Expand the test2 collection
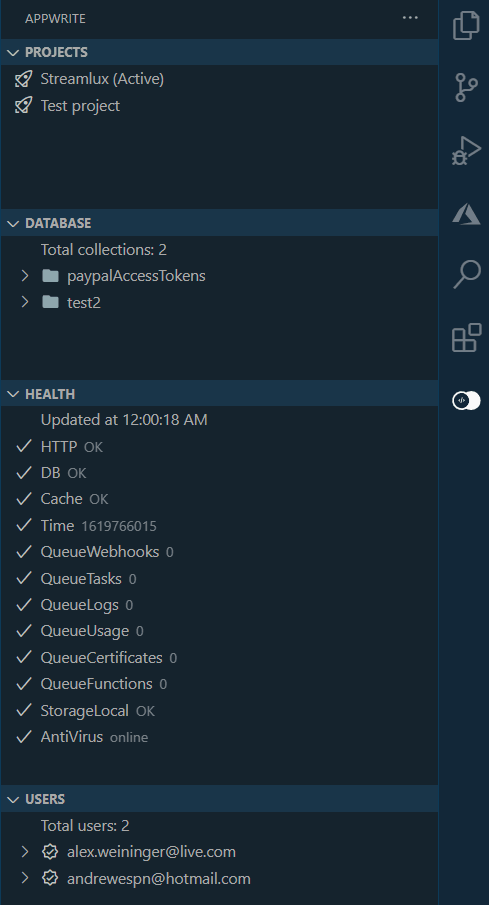489x905 pixels. point(25,302)
